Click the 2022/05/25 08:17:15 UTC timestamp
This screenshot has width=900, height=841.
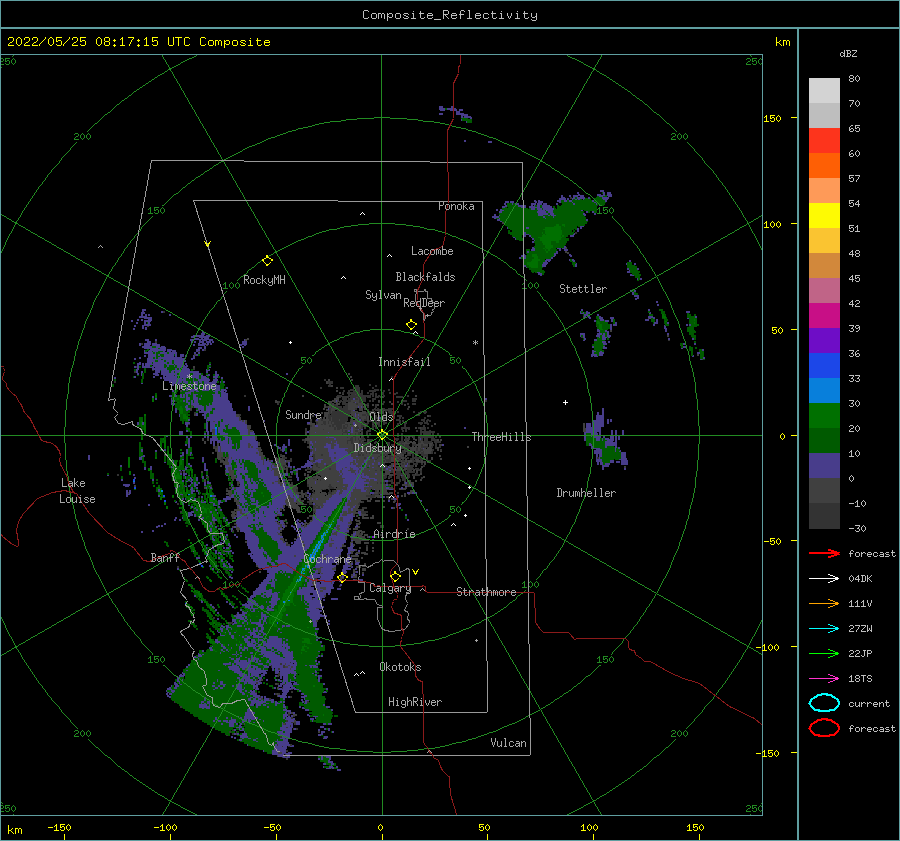98,42
